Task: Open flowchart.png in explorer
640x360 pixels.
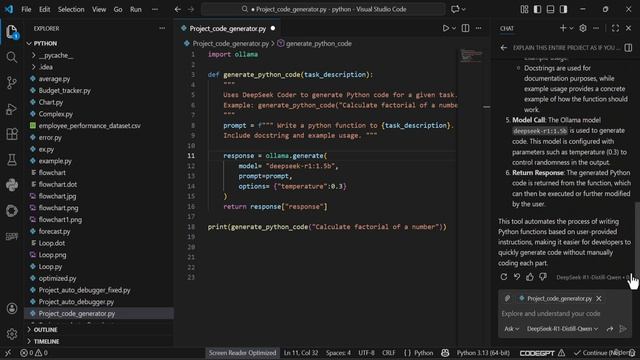Action: tap(58, 208)
